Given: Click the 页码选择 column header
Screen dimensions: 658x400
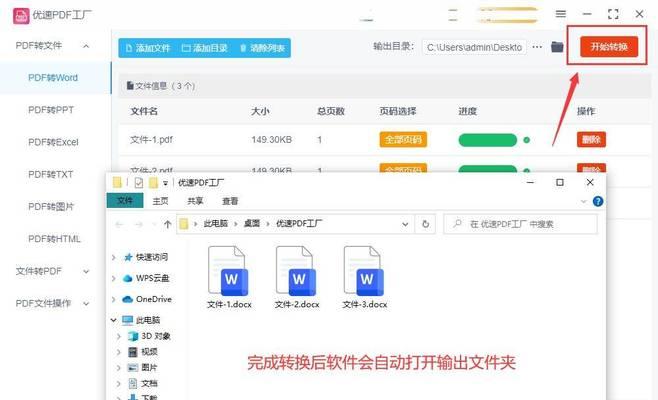Looking at the screenshot, I should [398, 111].
